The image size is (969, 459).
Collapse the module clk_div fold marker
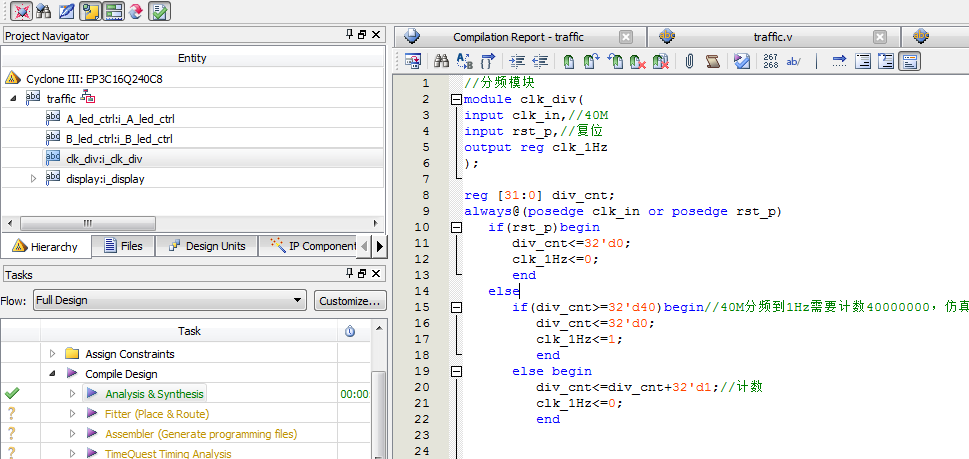click(457, 99)
